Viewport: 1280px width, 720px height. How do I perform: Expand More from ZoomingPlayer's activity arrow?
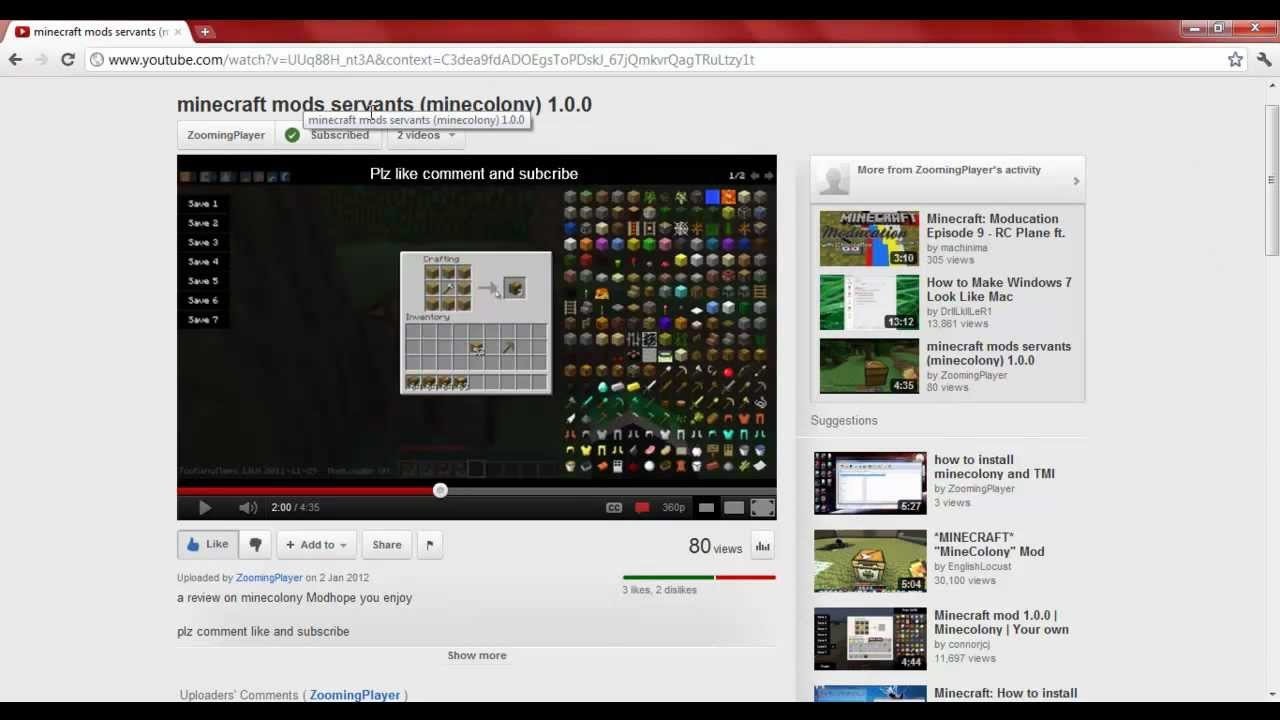[1076, 181]
